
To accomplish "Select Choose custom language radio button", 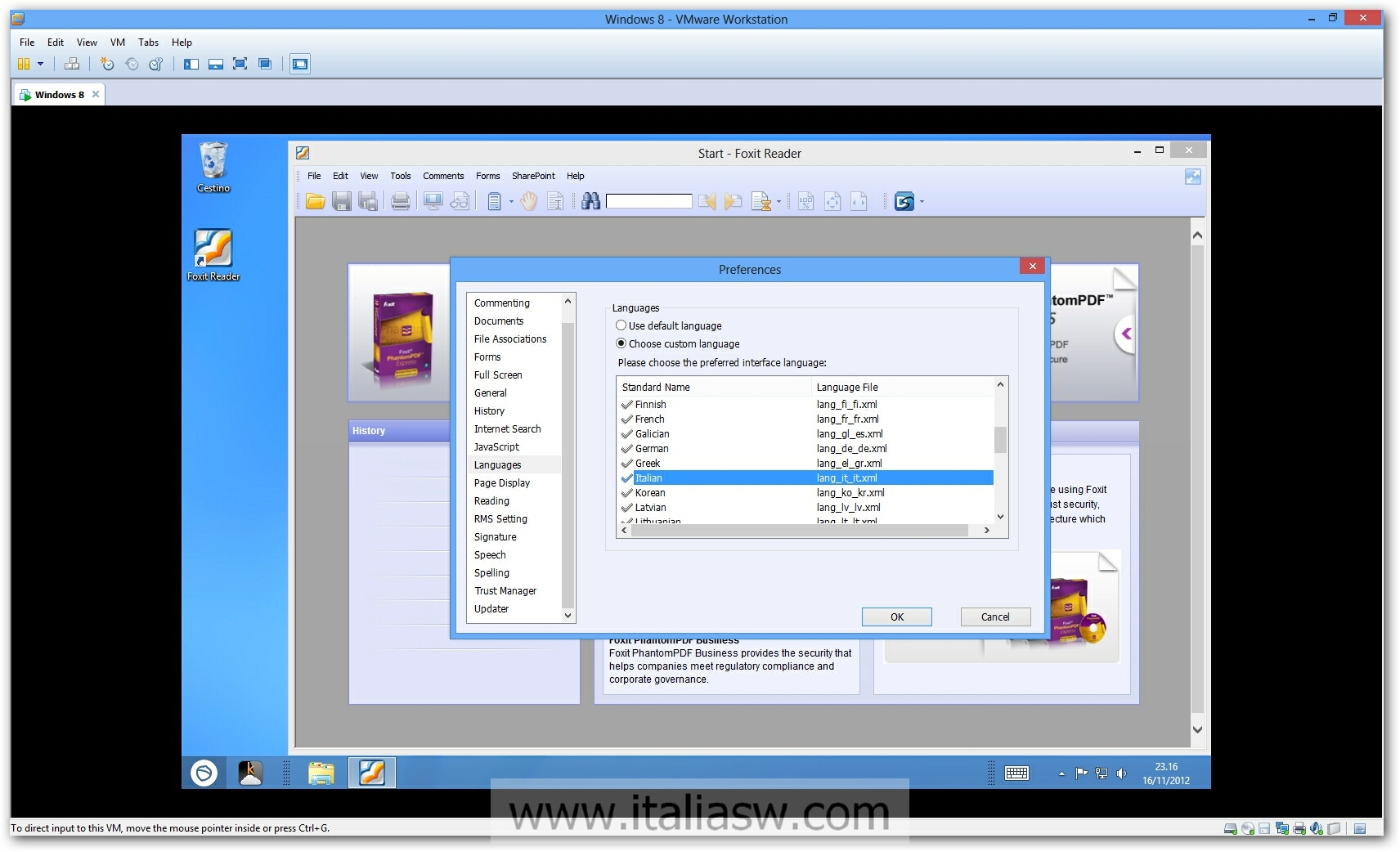I will pos(621,343).
